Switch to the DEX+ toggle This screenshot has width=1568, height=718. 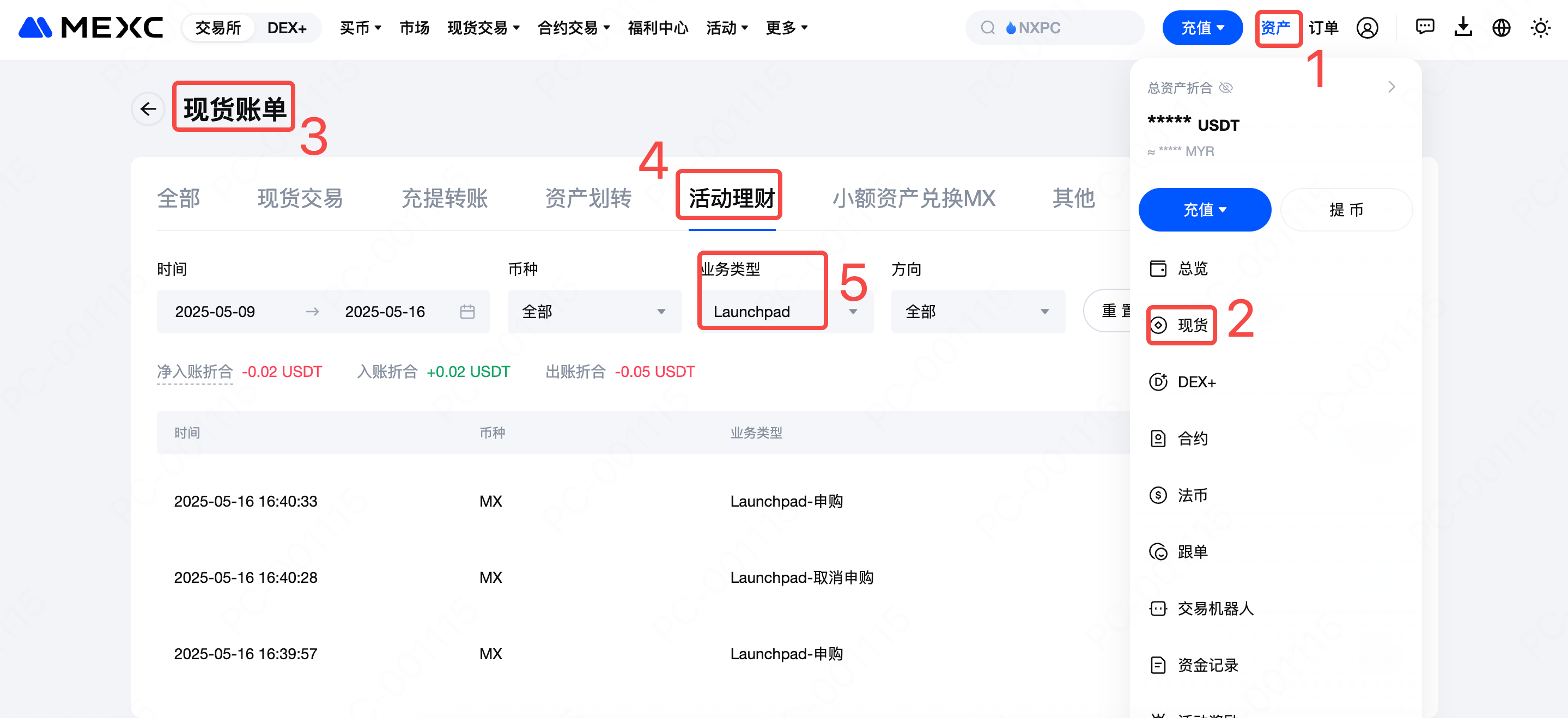(287, 28)
